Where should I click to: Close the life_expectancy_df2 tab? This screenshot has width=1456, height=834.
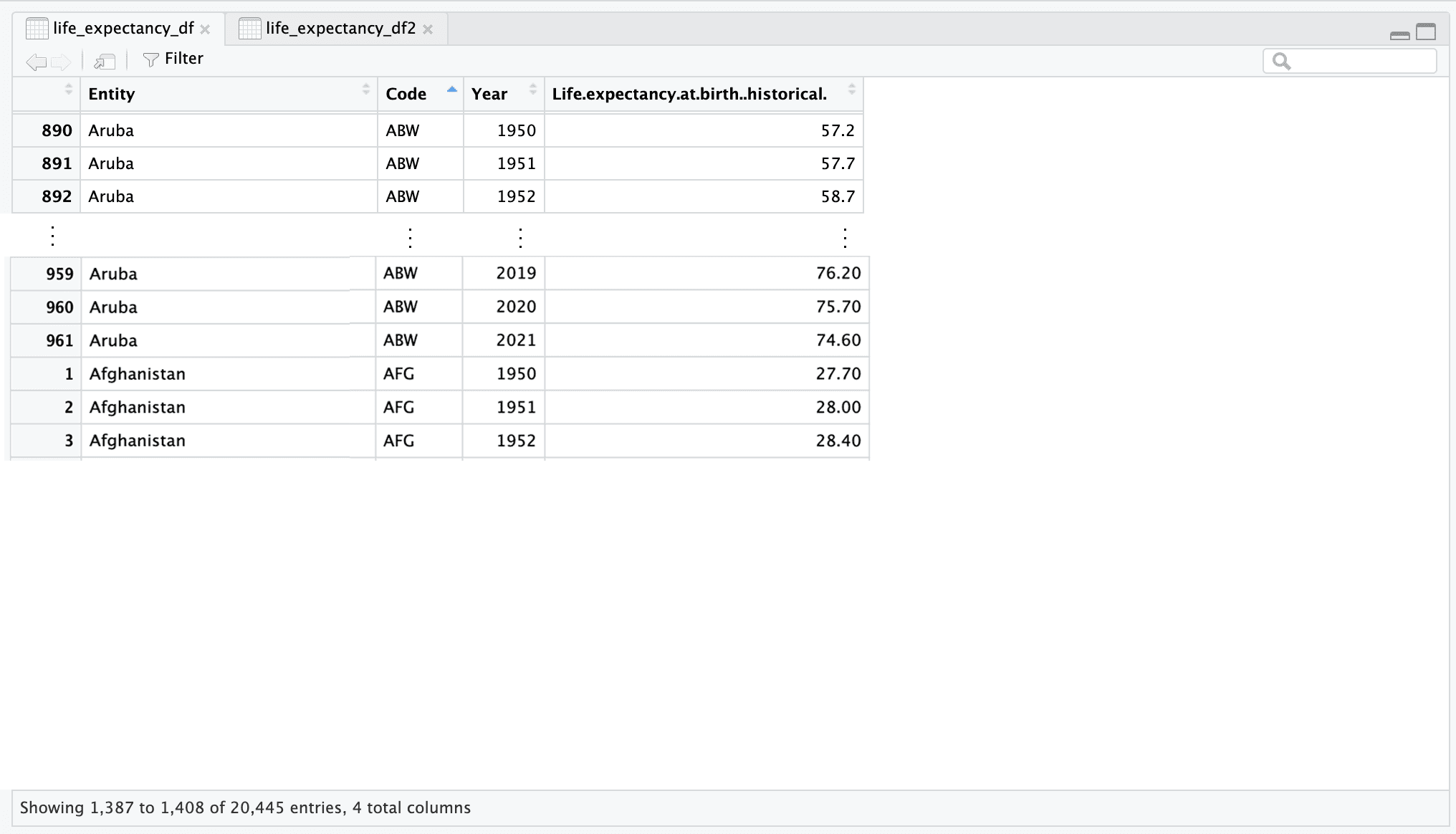(428, 29)
